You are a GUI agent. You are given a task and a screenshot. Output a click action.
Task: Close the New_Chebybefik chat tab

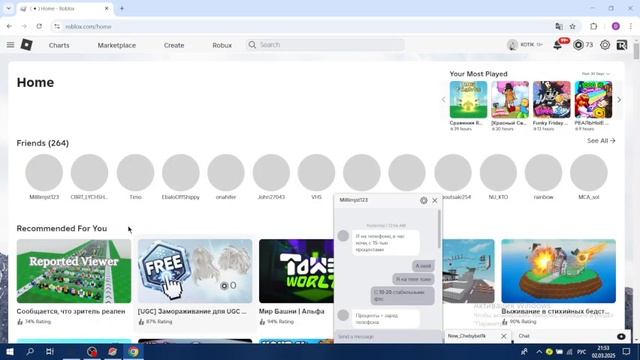(x=504, y=336)
